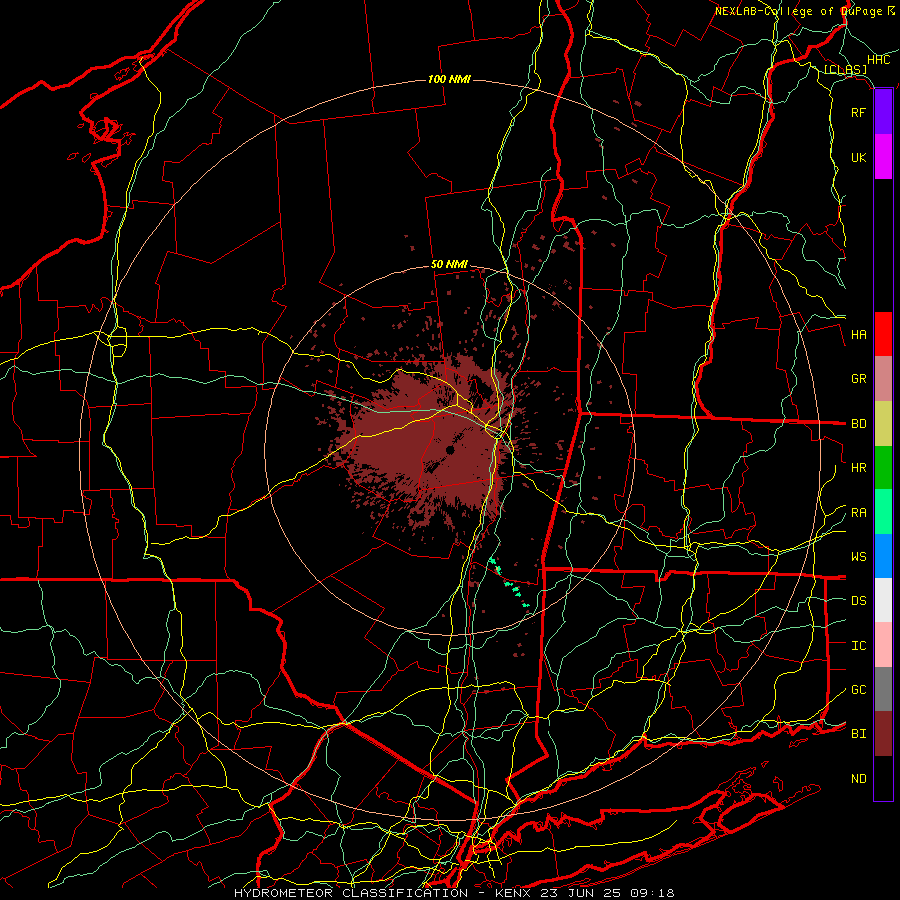Click the ND legend label
This screenshot has height=900, width=900.
pyautogui.click(x=859, y=779)
